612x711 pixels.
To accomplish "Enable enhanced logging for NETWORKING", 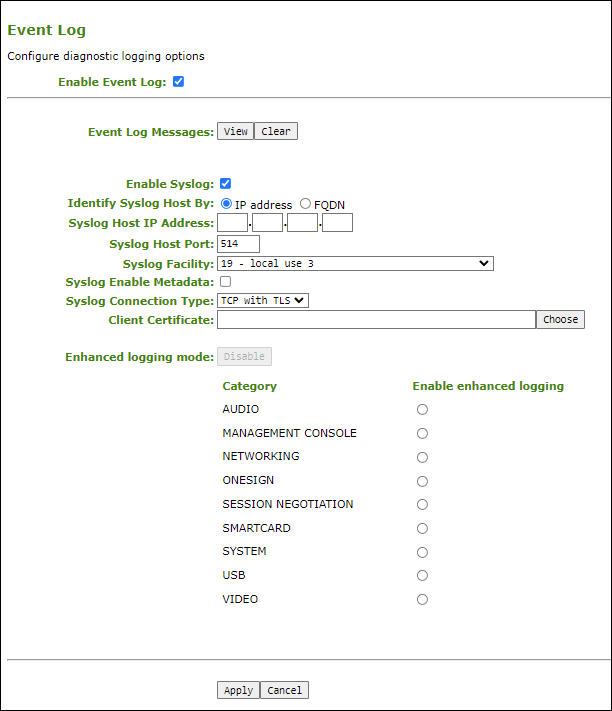I will point(423,457).
